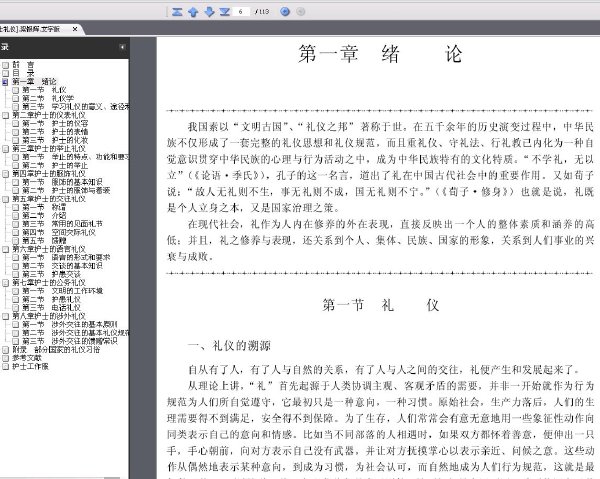
Task: Click the blue go-back view button
Action: click(285, 11)
